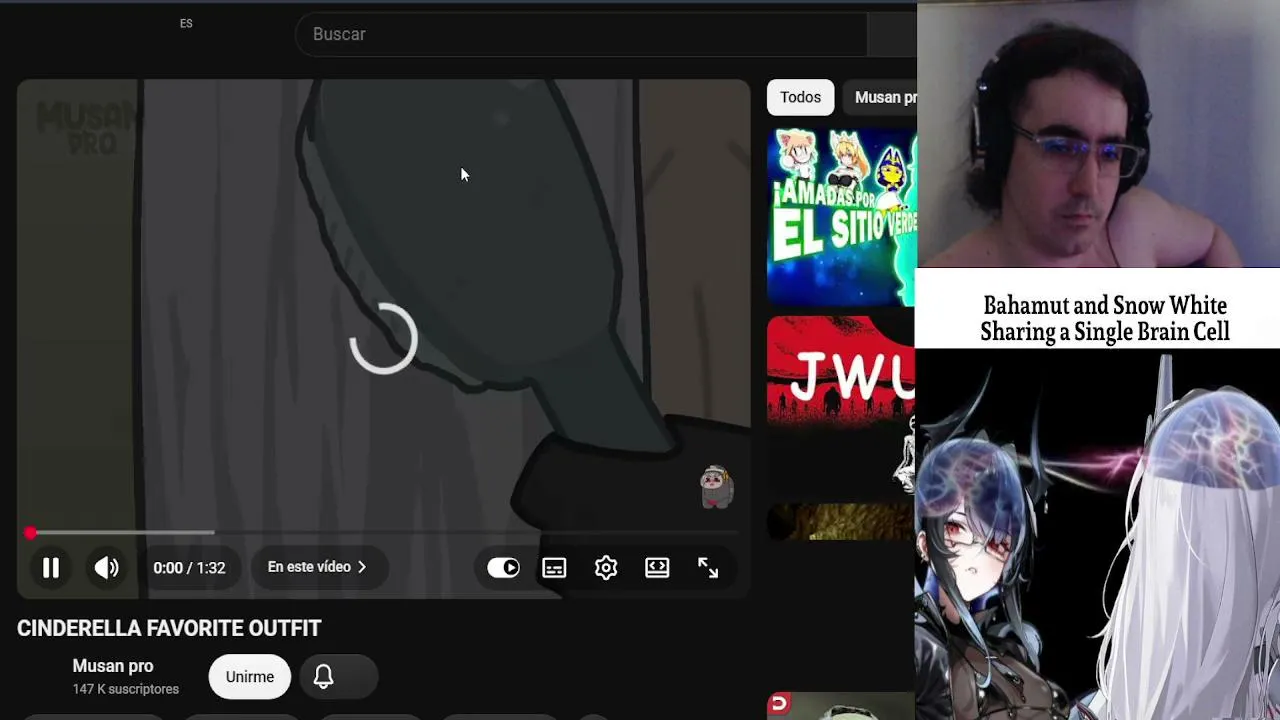Switch the player to theater mode
The width and height of the screenshot is (1280, 720).
[657, 568]
